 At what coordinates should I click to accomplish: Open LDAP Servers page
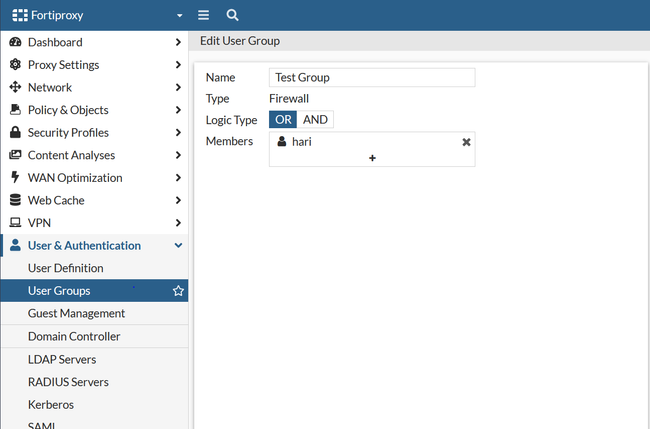click(x=62, y=359)
